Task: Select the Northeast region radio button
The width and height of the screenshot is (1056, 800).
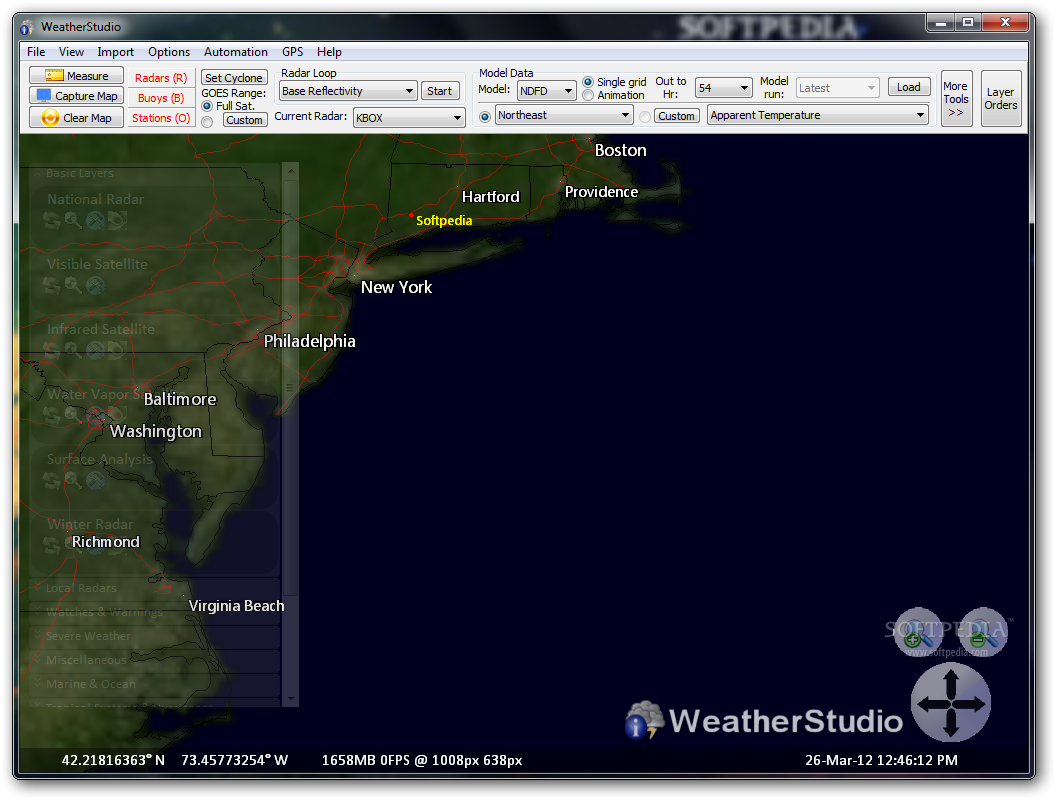Action: (485, 116)
